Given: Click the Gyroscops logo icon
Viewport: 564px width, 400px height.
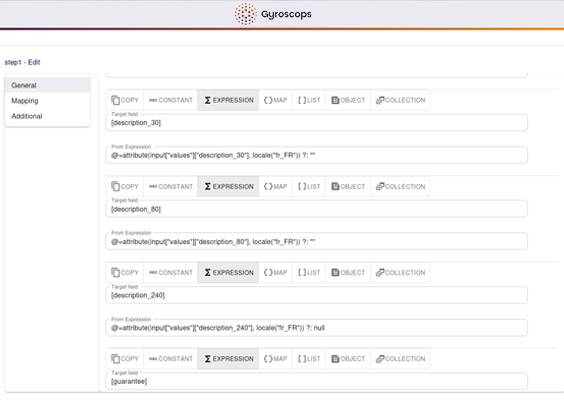Looking at the screenshot, I should tap(245, 14).
